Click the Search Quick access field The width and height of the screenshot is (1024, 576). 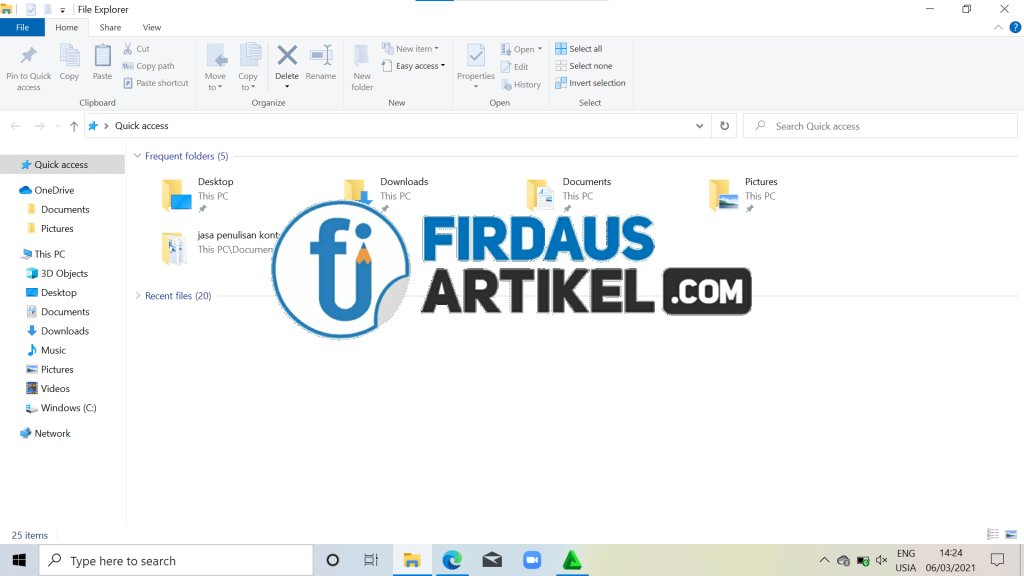point(880,126)
